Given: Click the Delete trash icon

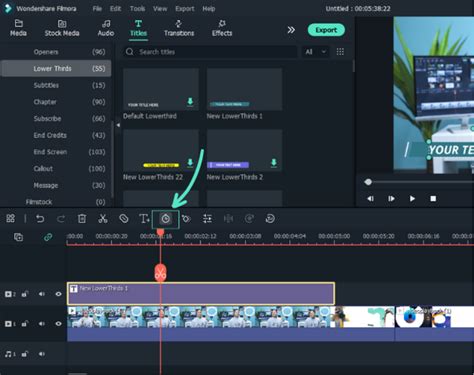Looking at the screenshot, I should point(82,219).
